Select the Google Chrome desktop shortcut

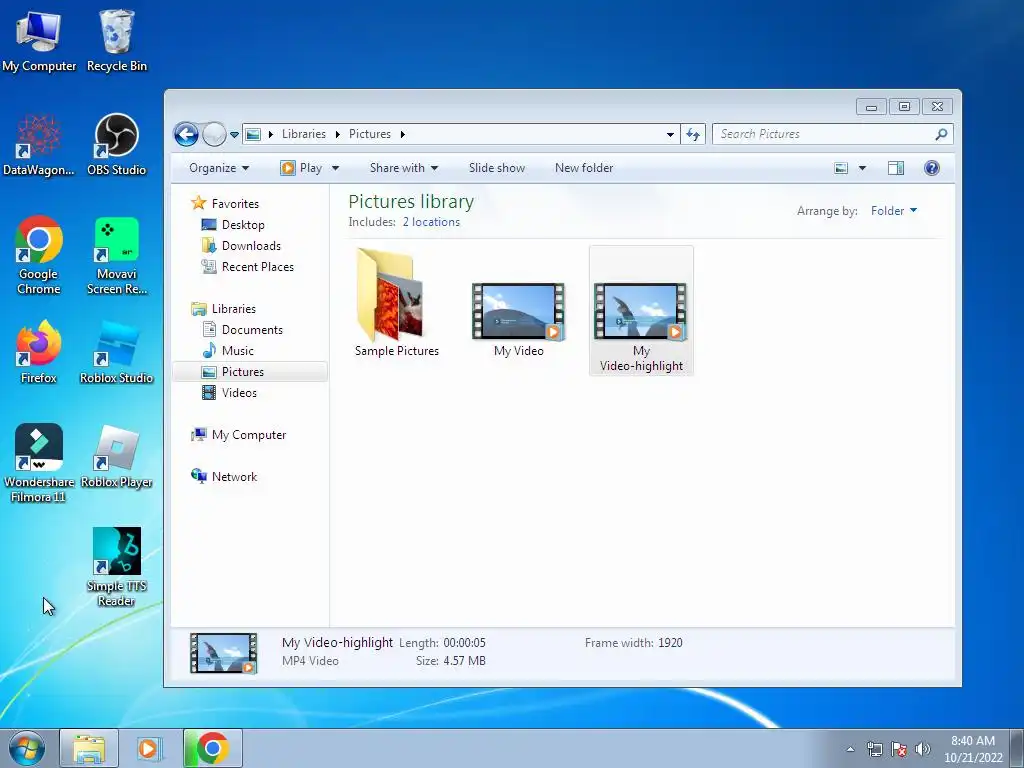(x=39, y=255)
